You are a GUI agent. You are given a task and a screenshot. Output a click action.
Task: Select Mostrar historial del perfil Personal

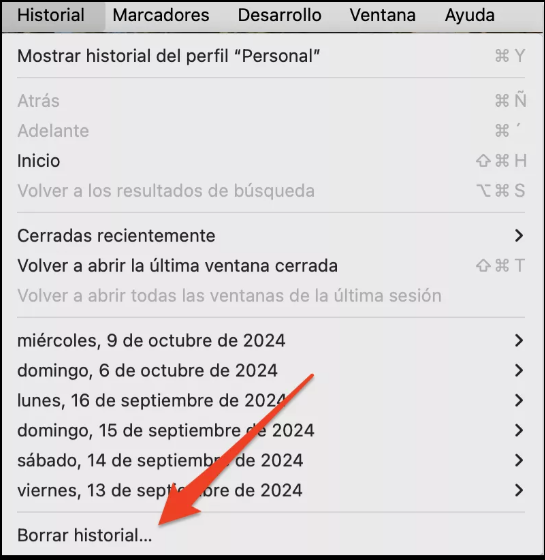click(x=271, y=56)
